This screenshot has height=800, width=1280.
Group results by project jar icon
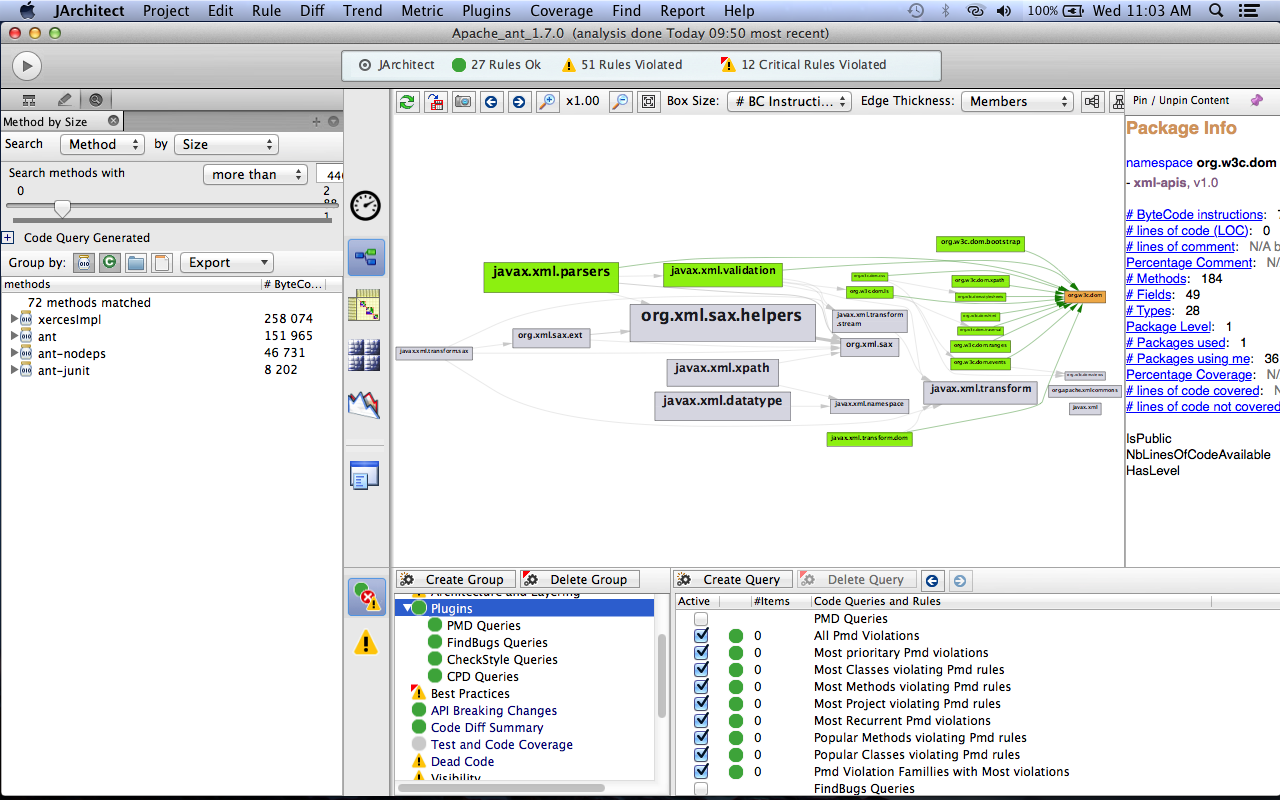coord(85,263)
